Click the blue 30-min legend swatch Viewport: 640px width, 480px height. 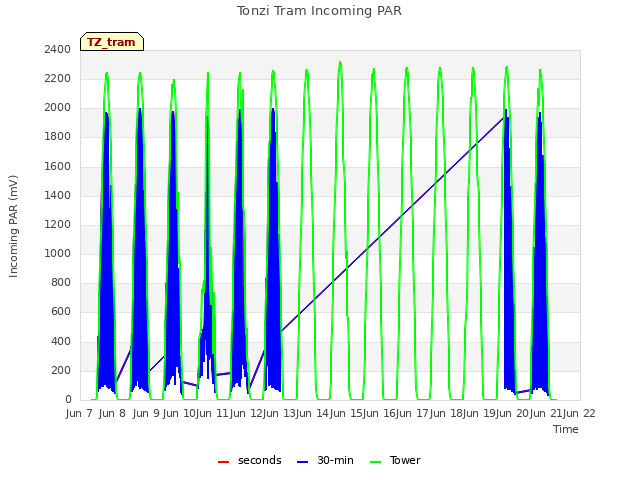tap(302, 462)
